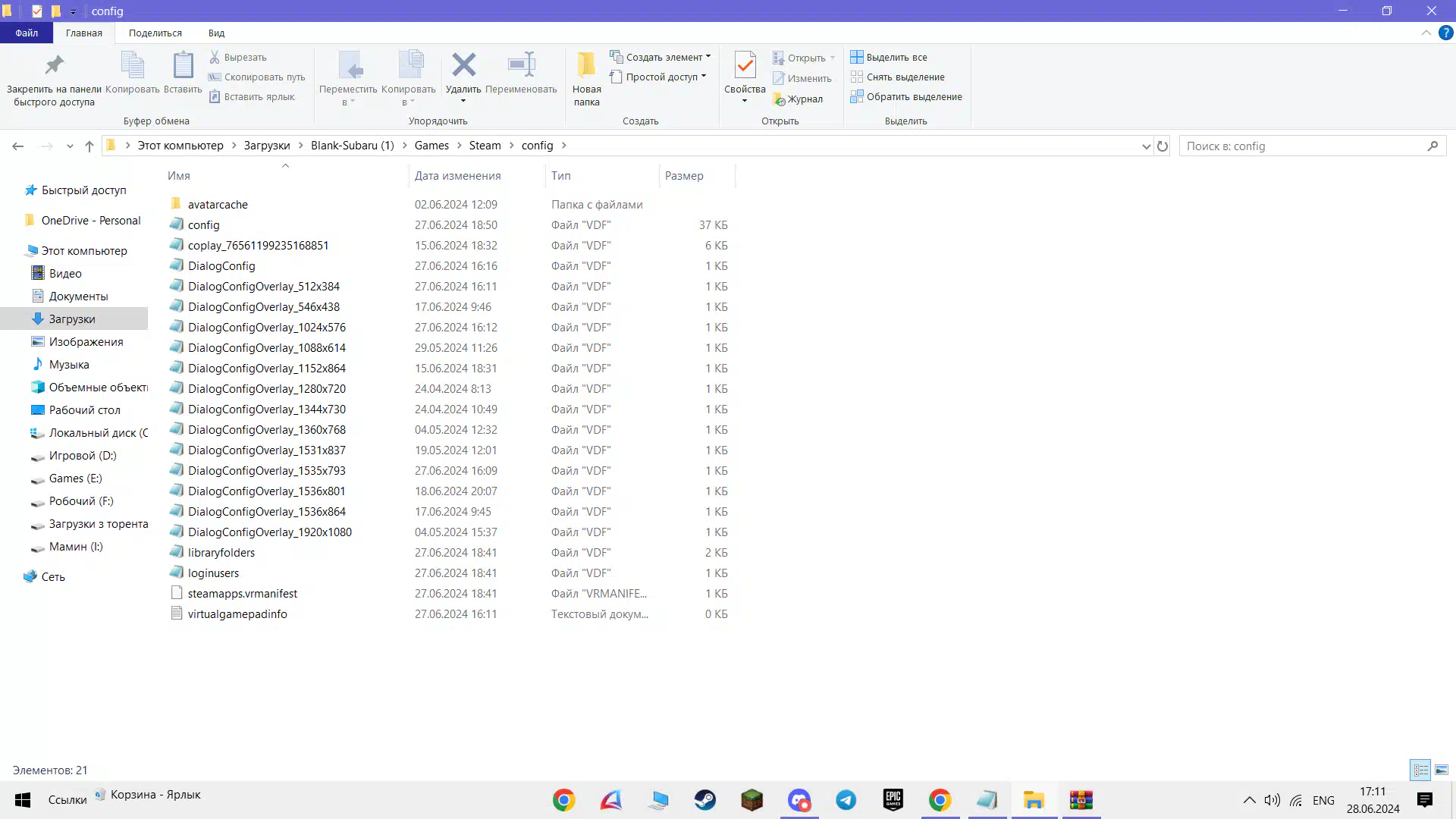This screenshot has height=819, width=1456.
Task: Expand address bar history dropdown
Action: click(x=1146, y=146)
